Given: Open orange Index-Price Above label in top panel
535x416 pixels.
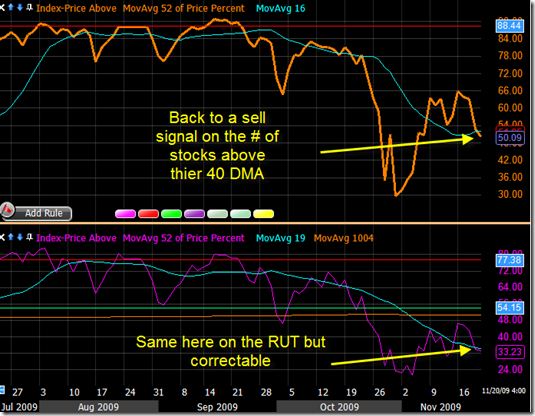Looking at the screenshot, I should [x=76, y=8].
